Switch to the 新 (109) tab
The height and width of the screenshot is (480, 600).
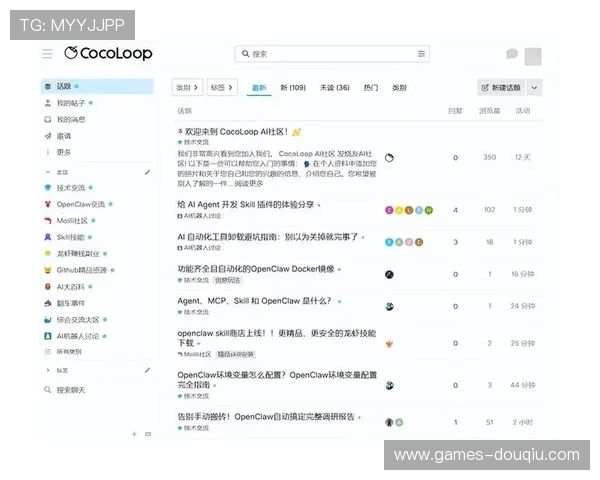click(x=293, y=88)
